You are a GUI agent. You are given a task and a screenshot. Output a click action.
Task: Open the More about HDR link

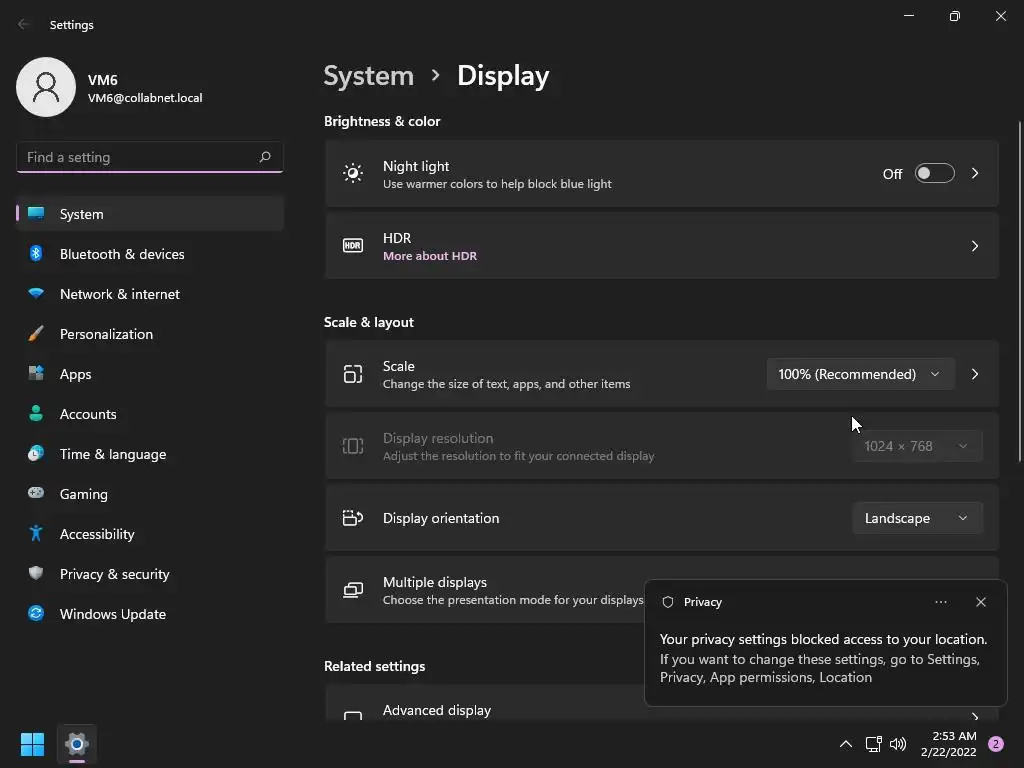tap(430, 256)
